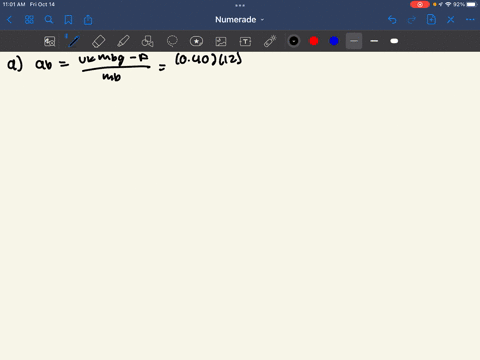Select the Image insert tool
The width and height of the screenshot is (480, 360).
tap(221, 41)
